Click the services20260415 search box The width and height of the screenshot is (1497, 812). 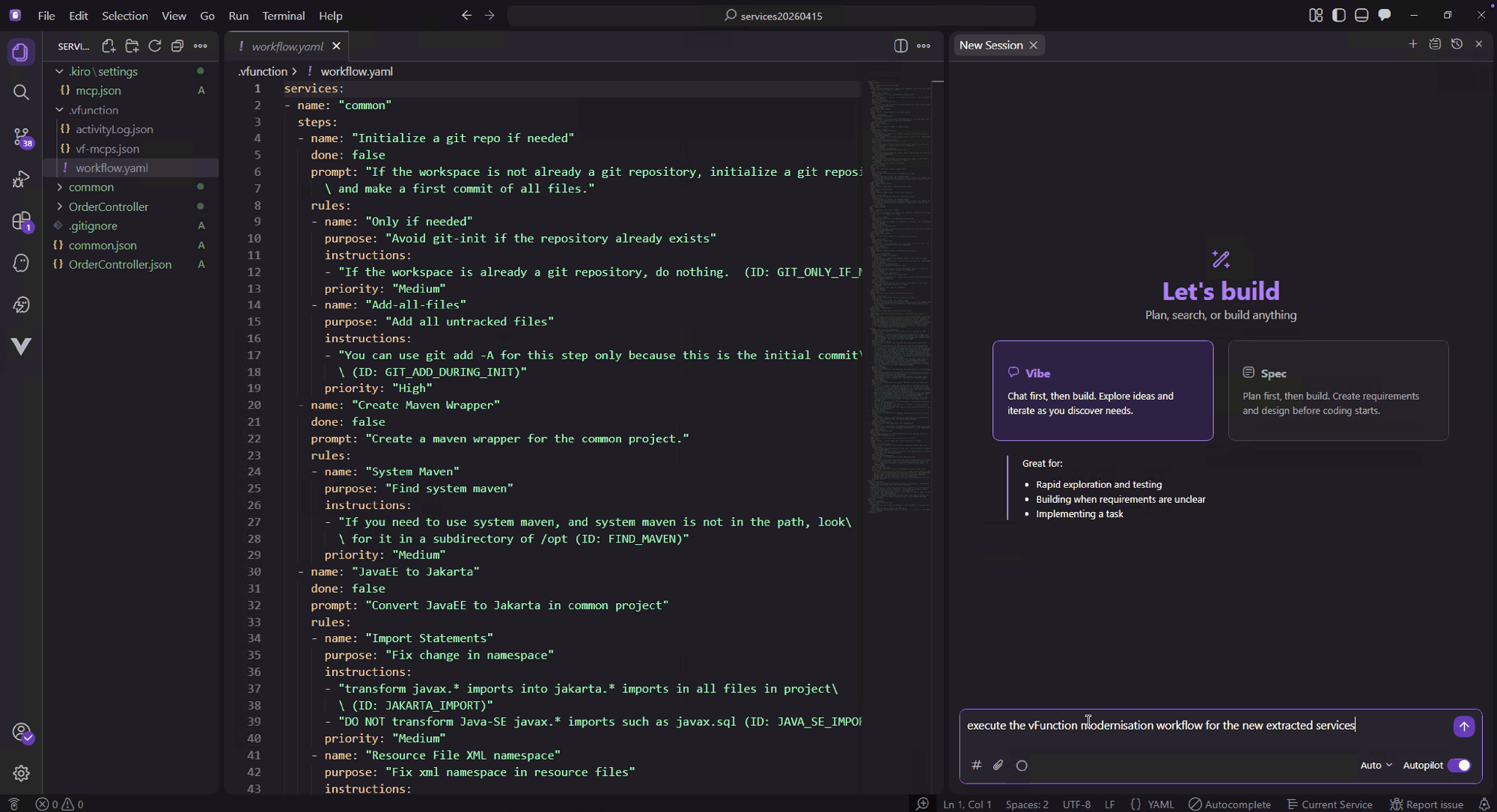click(x=772, y=15)
